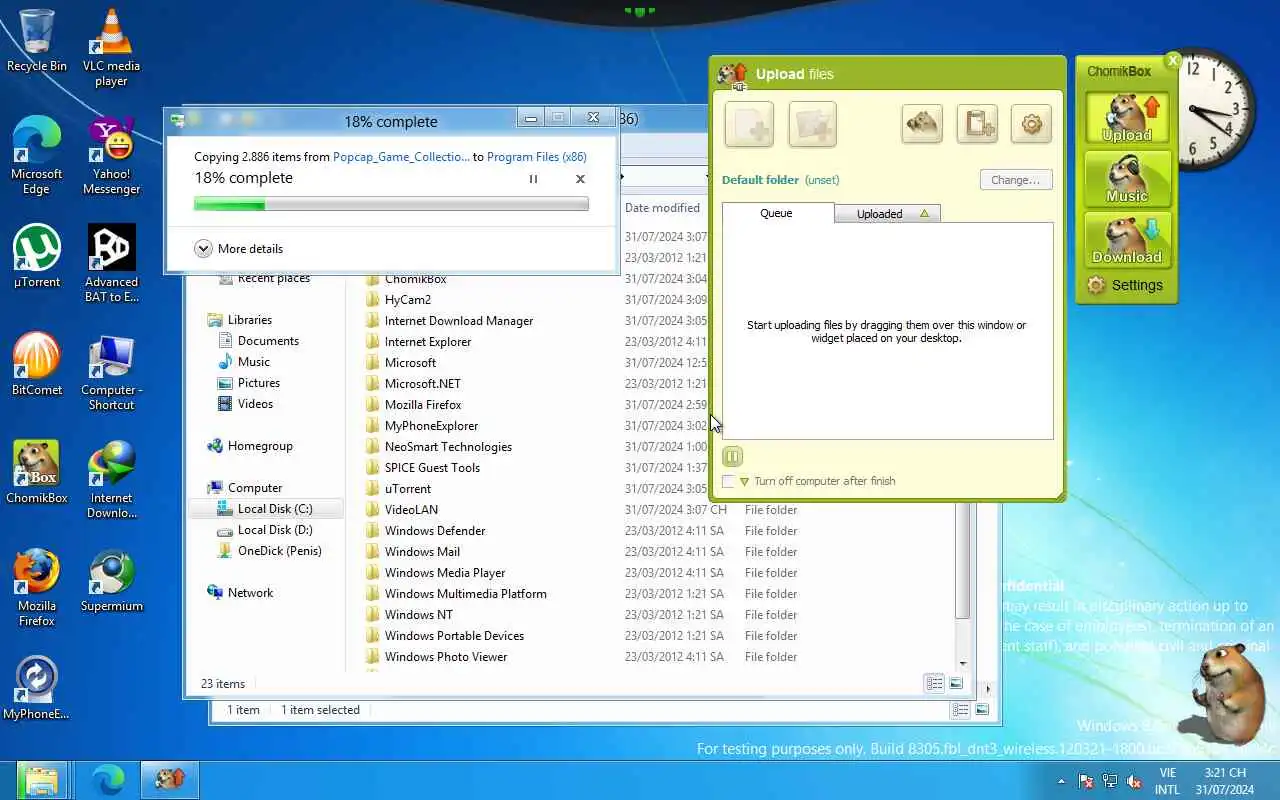This screenshot has width=1280, height=800.
Task: Switch to the Uploaded tab
Action: [887, 214]
